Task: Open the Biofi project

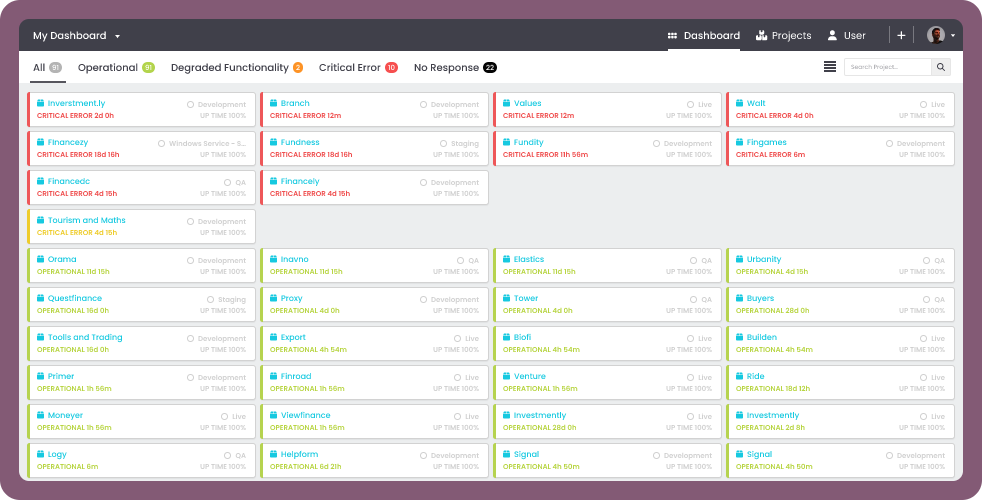Action: point(522,337)
